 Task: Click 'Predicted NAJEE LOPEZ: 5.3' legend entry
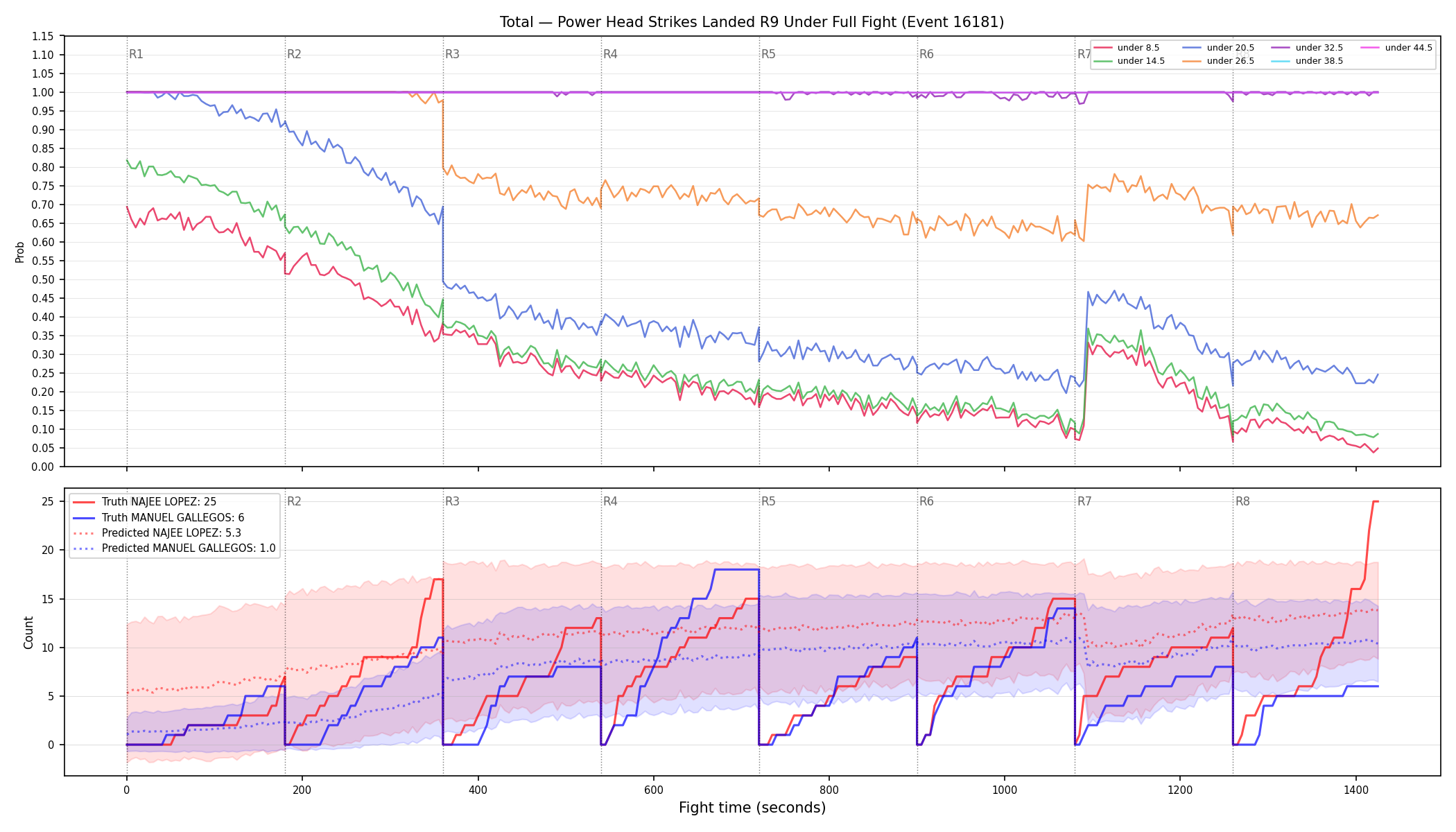pos(157,533)
